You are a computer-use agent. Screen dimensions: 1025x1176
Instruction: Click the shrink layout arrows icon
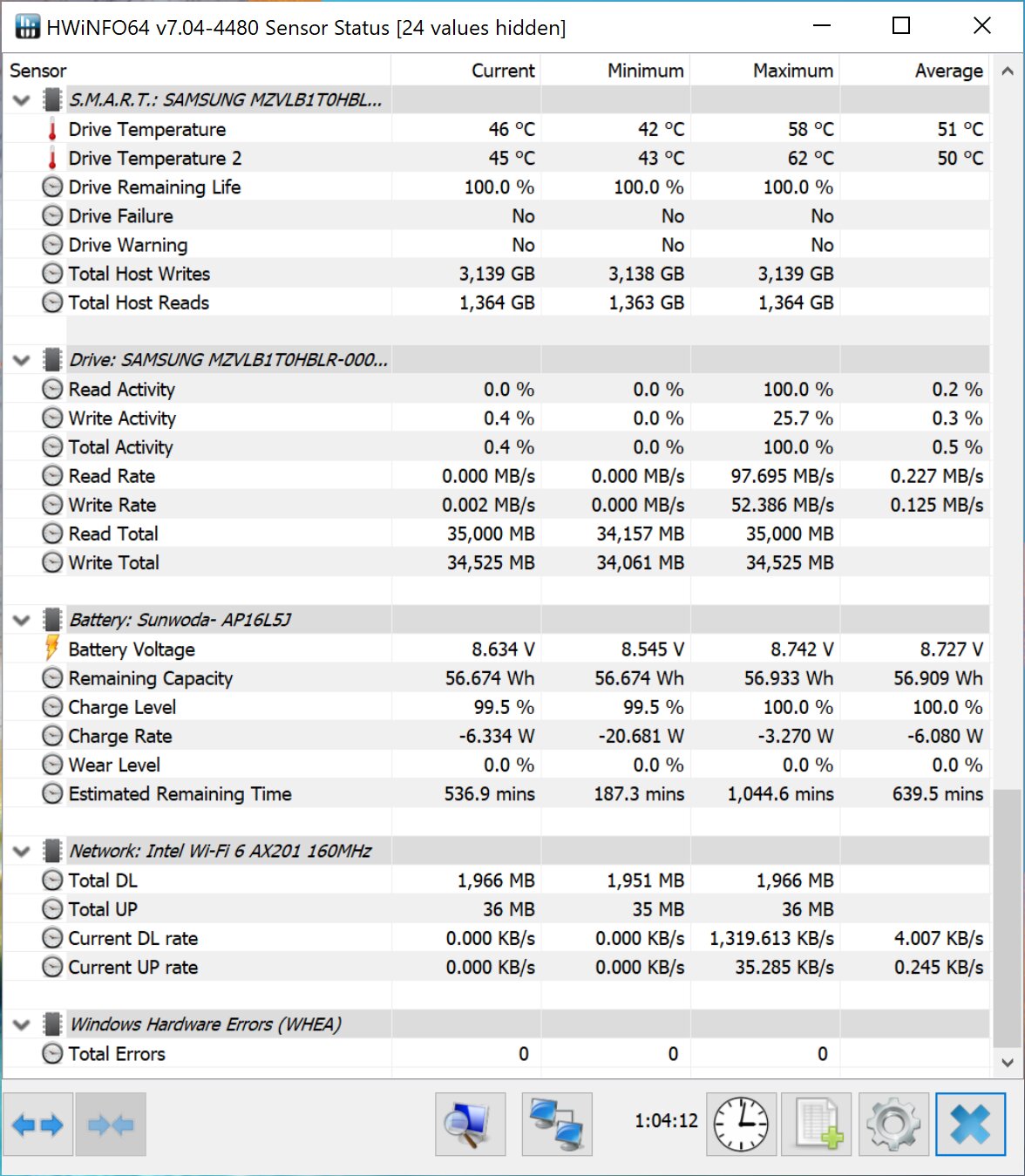111,1125
